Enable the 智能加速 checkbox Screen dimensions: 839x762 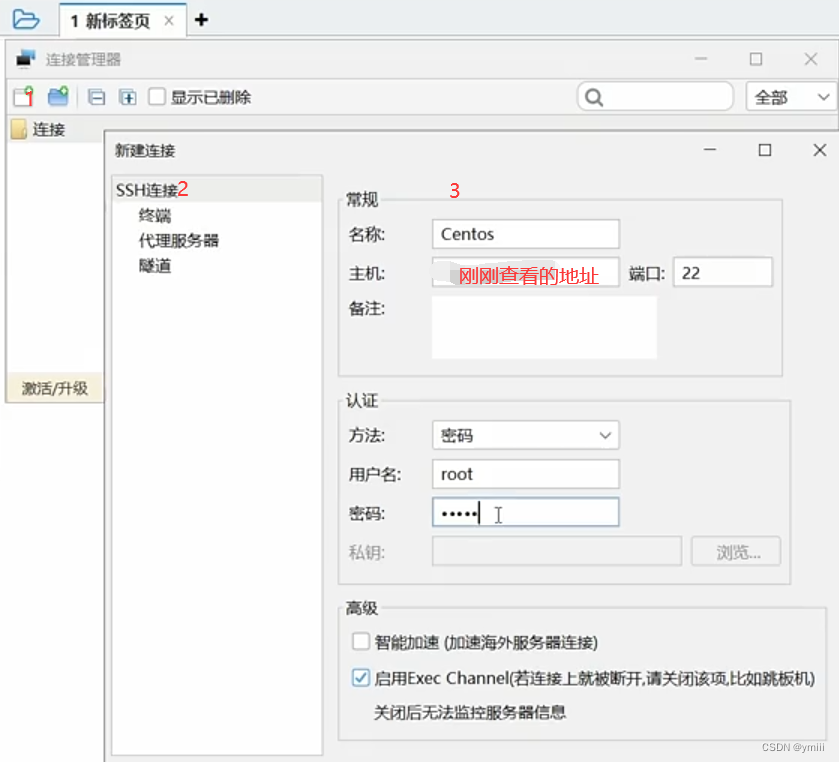(x=362, y=642)
